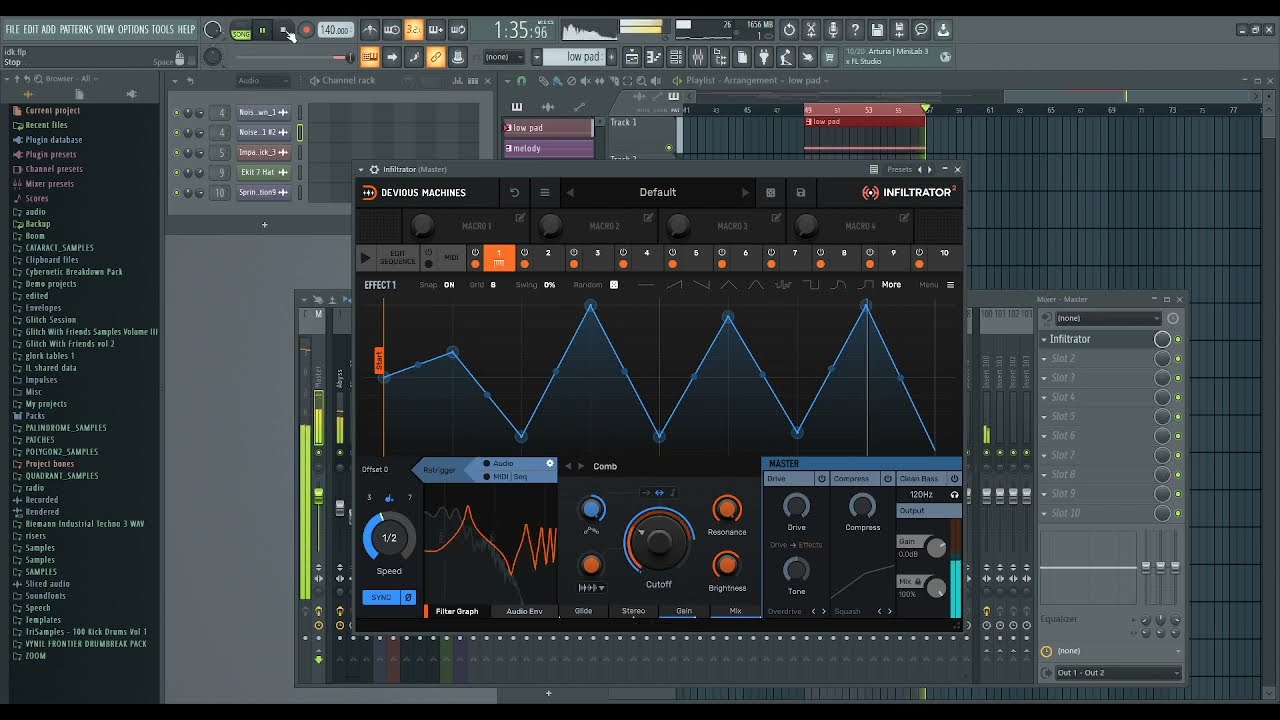Open the FILE menu
1280x720 pixels.
pos(12,30)
